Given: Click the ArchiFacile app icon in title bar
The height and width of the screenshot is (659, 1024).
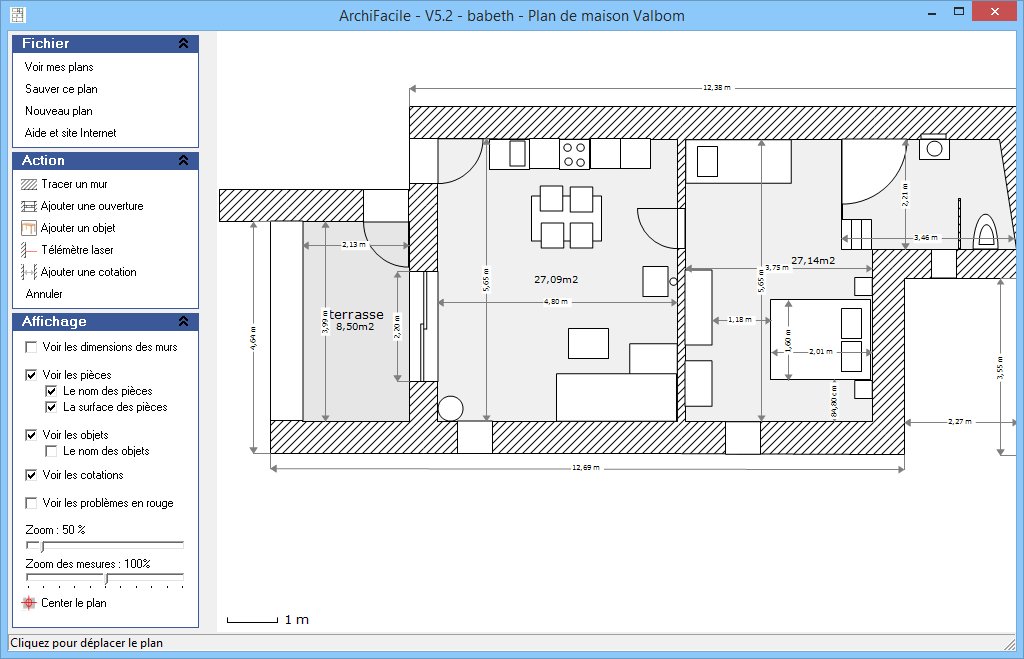Looking at the screenshot, I should 18,14.
